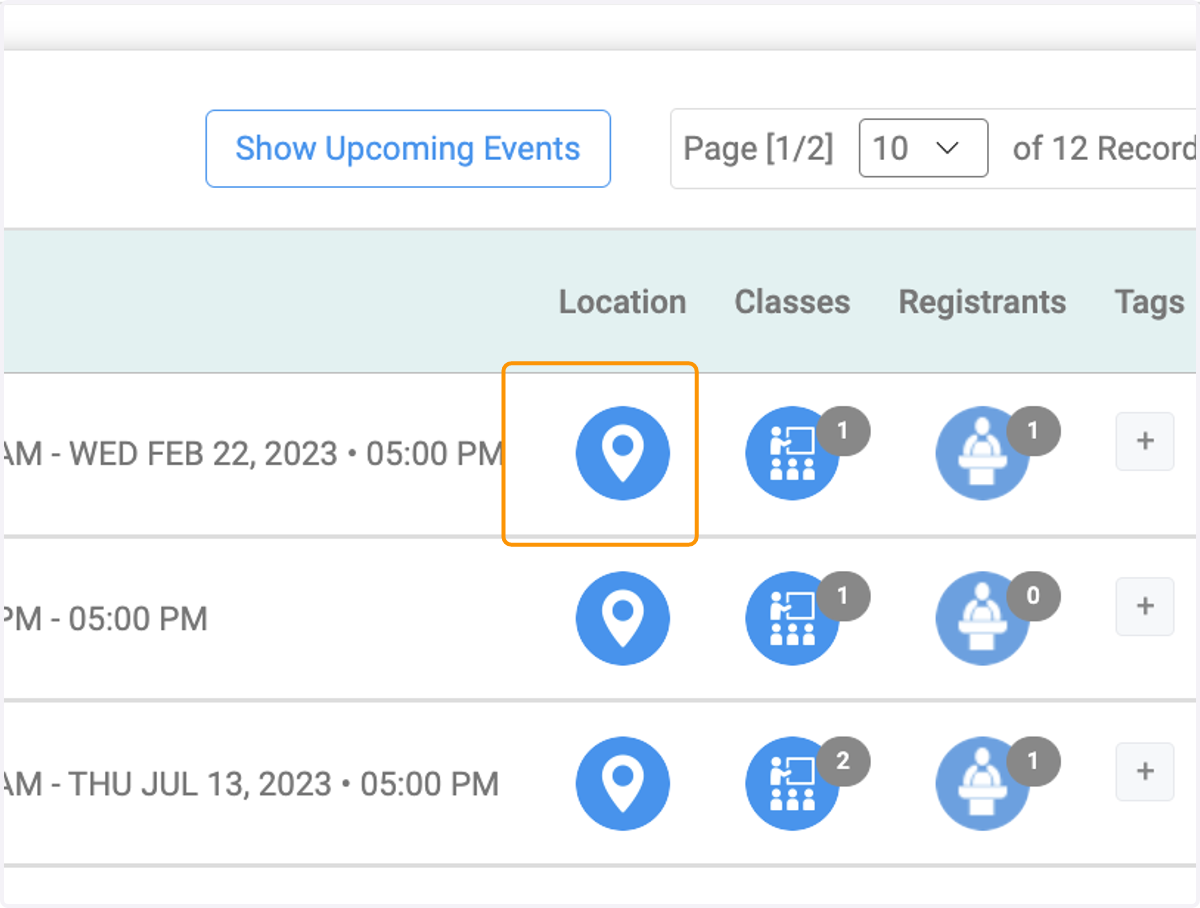Click the Location column header
Viewport: 1200px width, 908px height.
[622, 302]
